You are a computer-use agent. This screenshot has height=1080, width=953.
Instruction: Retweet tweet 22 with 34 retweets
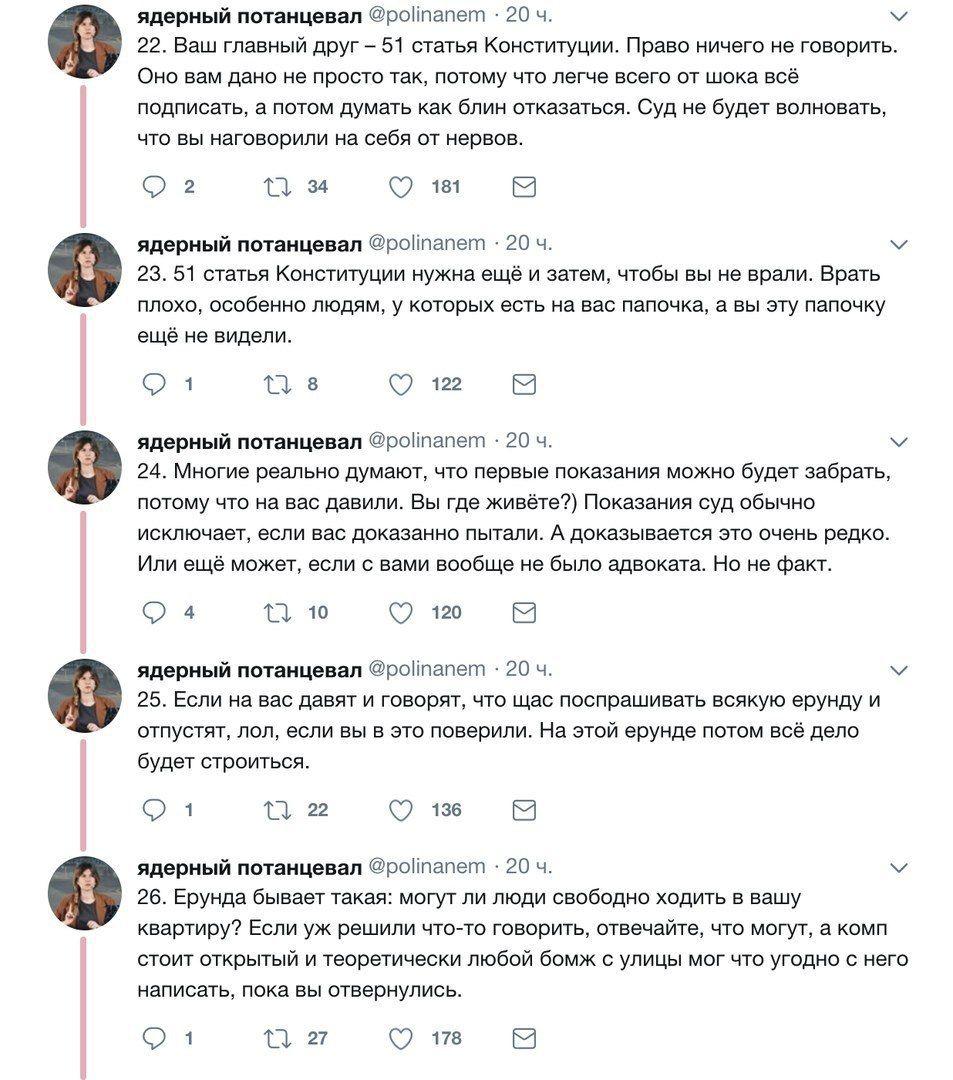pos(276,187)
